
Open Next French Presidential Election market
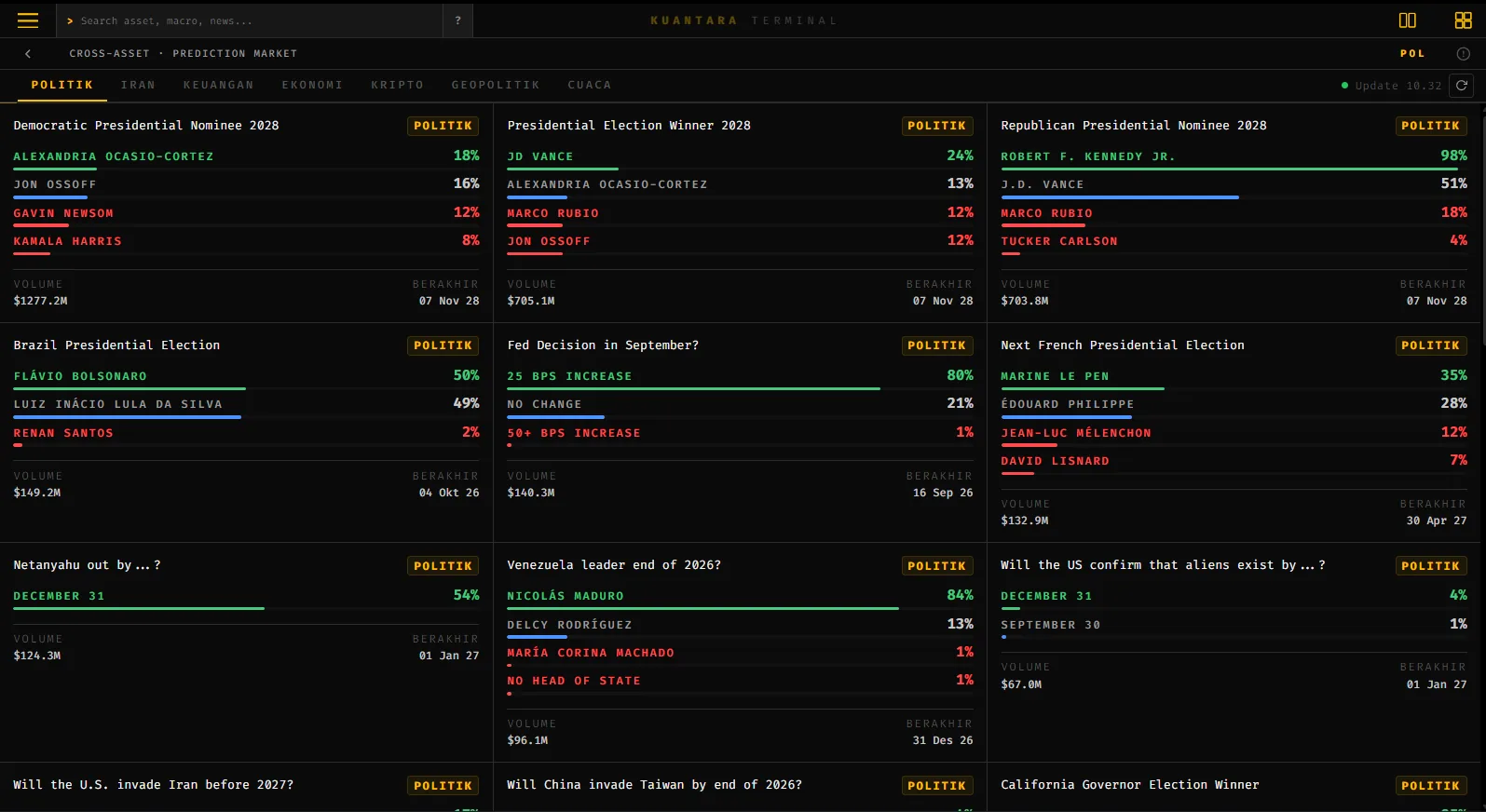click(1123, 345)
